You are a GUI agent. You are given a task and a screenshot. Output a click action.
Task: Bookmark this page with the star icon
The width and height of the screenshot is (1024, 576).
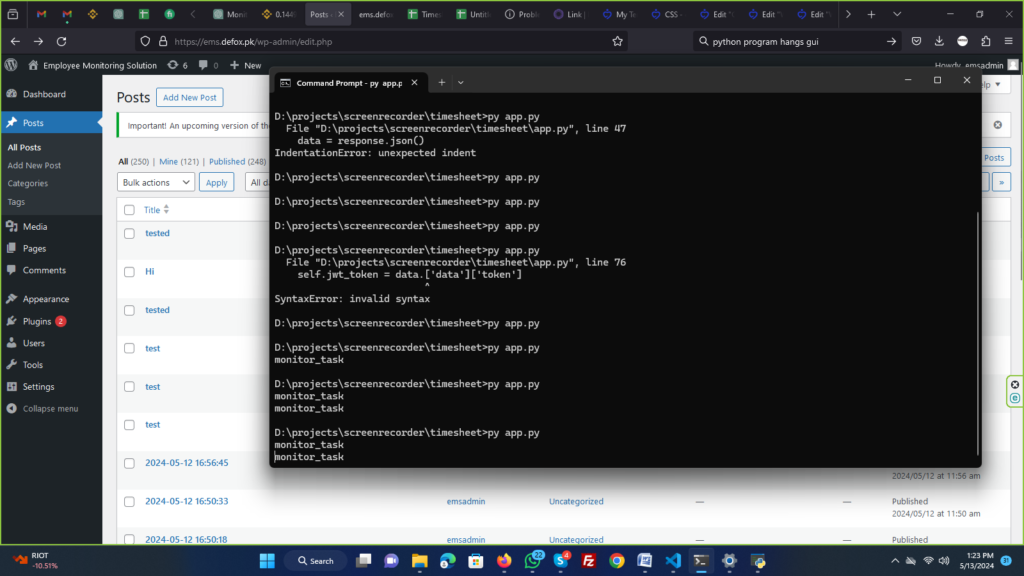618,41
